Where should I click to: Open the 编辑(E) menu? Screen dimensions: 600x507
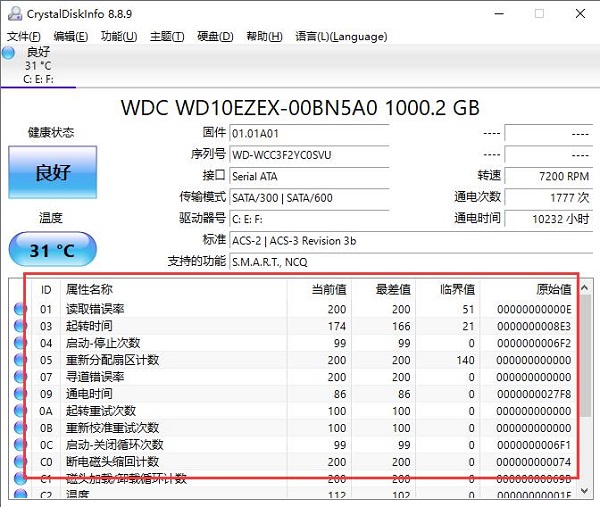[71, 36]
